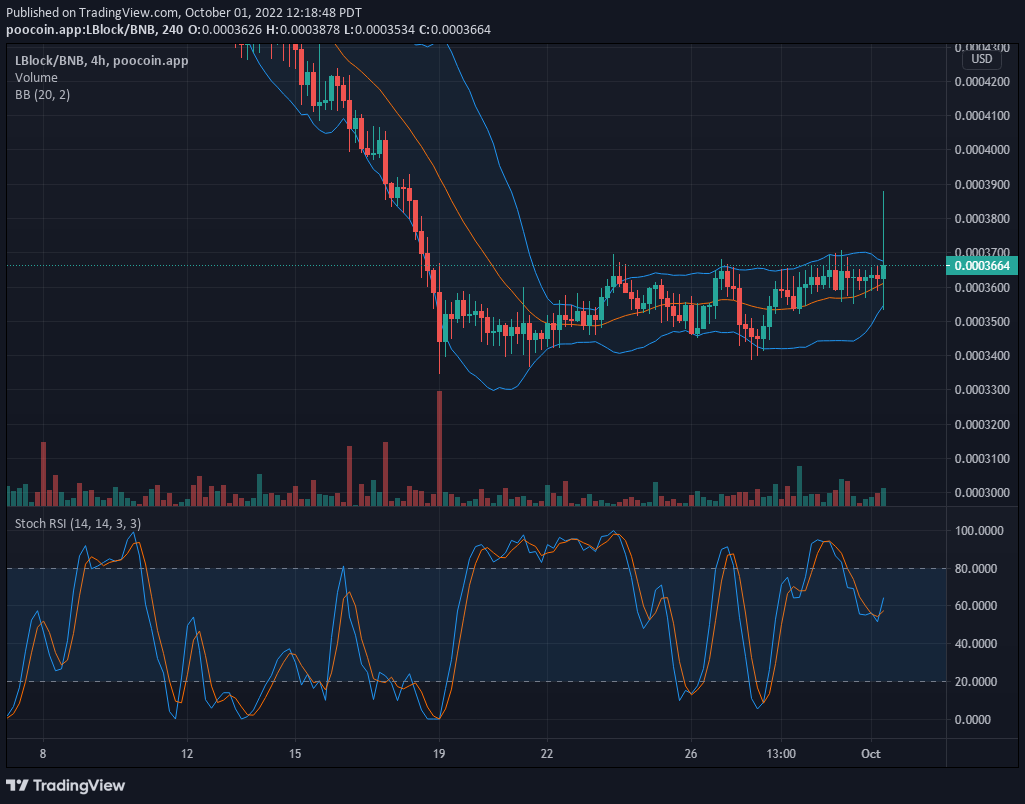Click the 0.0003000 price axis label
1025x804 pixels.
(x=982, y=493)
